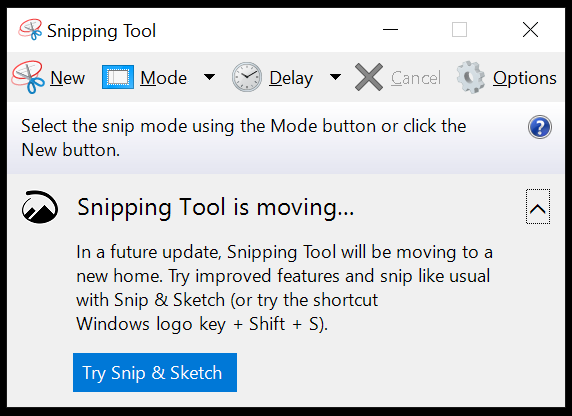This screenshot has height=416, width=572.
Task: Click the Snipping Tool title bar icon
Action: (30, 30)
